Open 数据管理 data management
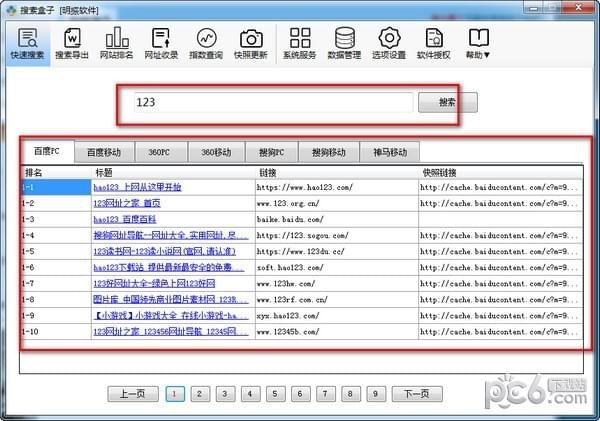Image resolution: width=600 pixels, height=421 pixels. [x=344, y=43]
